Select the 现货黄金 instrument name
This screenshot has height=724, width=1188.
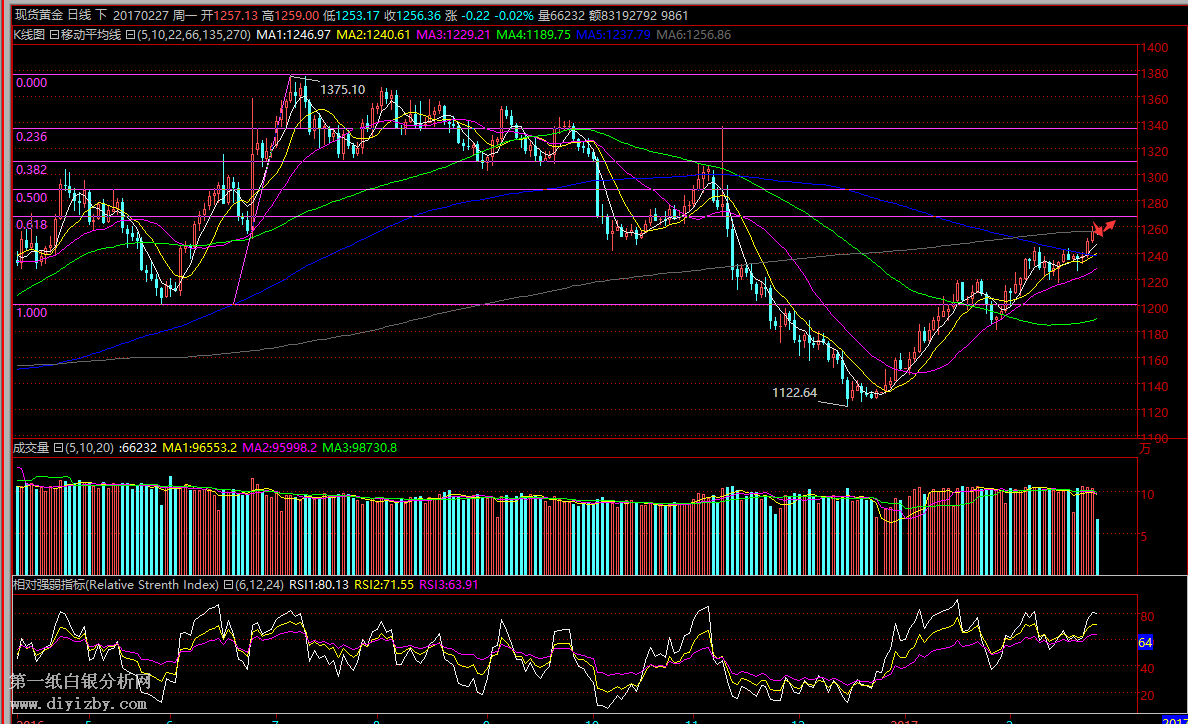tap(39, 15)
